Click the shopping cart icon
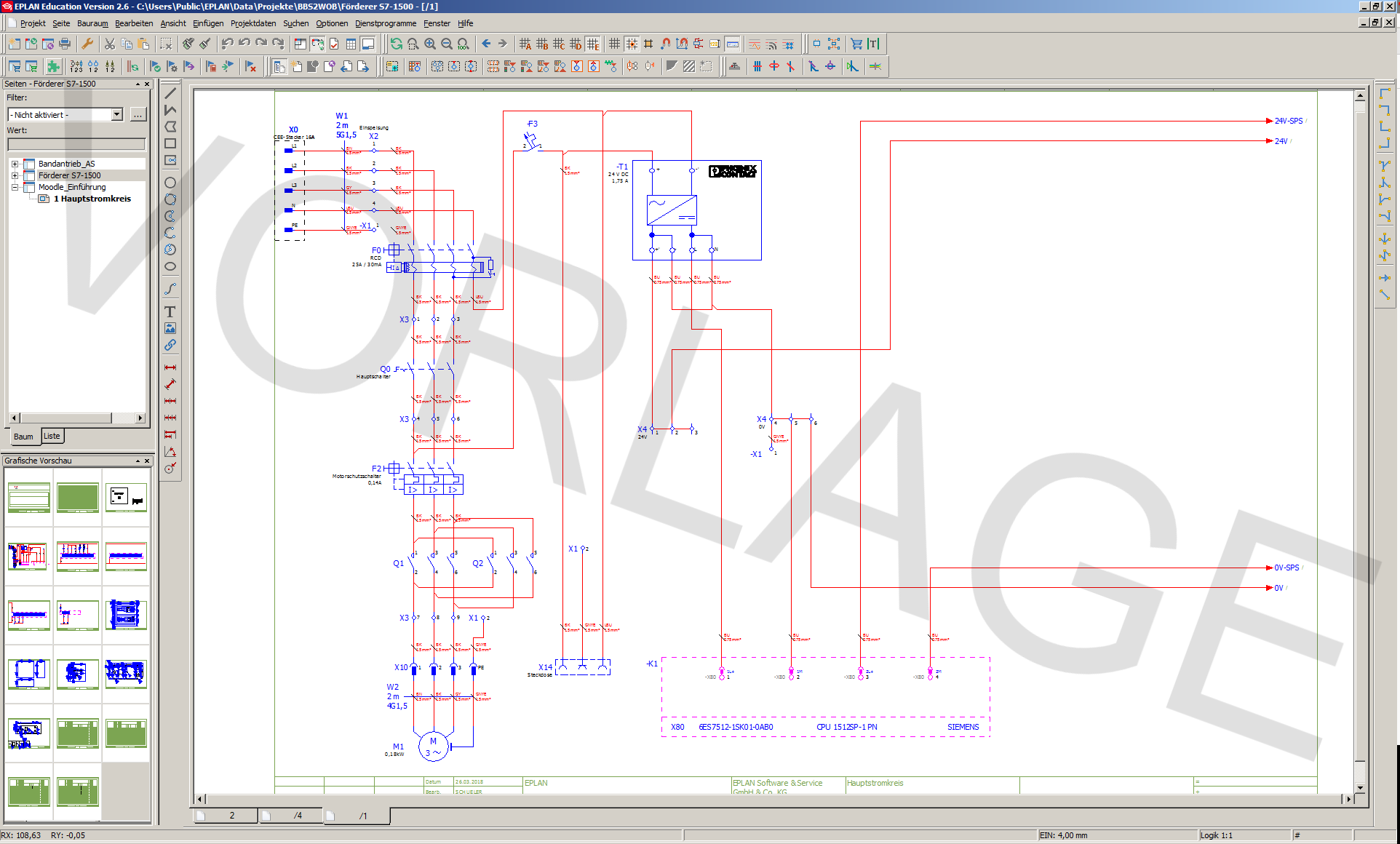 tap(856, 44)
